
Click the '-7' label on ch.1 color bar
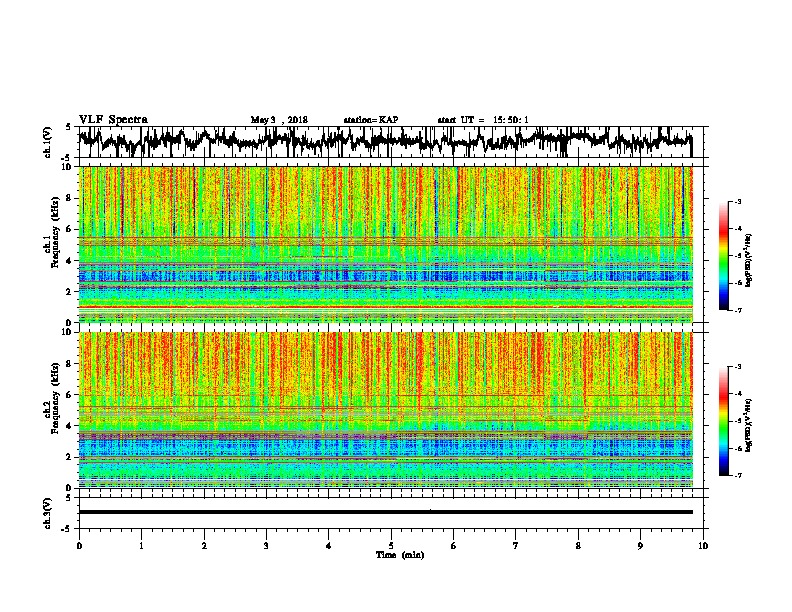738,310
